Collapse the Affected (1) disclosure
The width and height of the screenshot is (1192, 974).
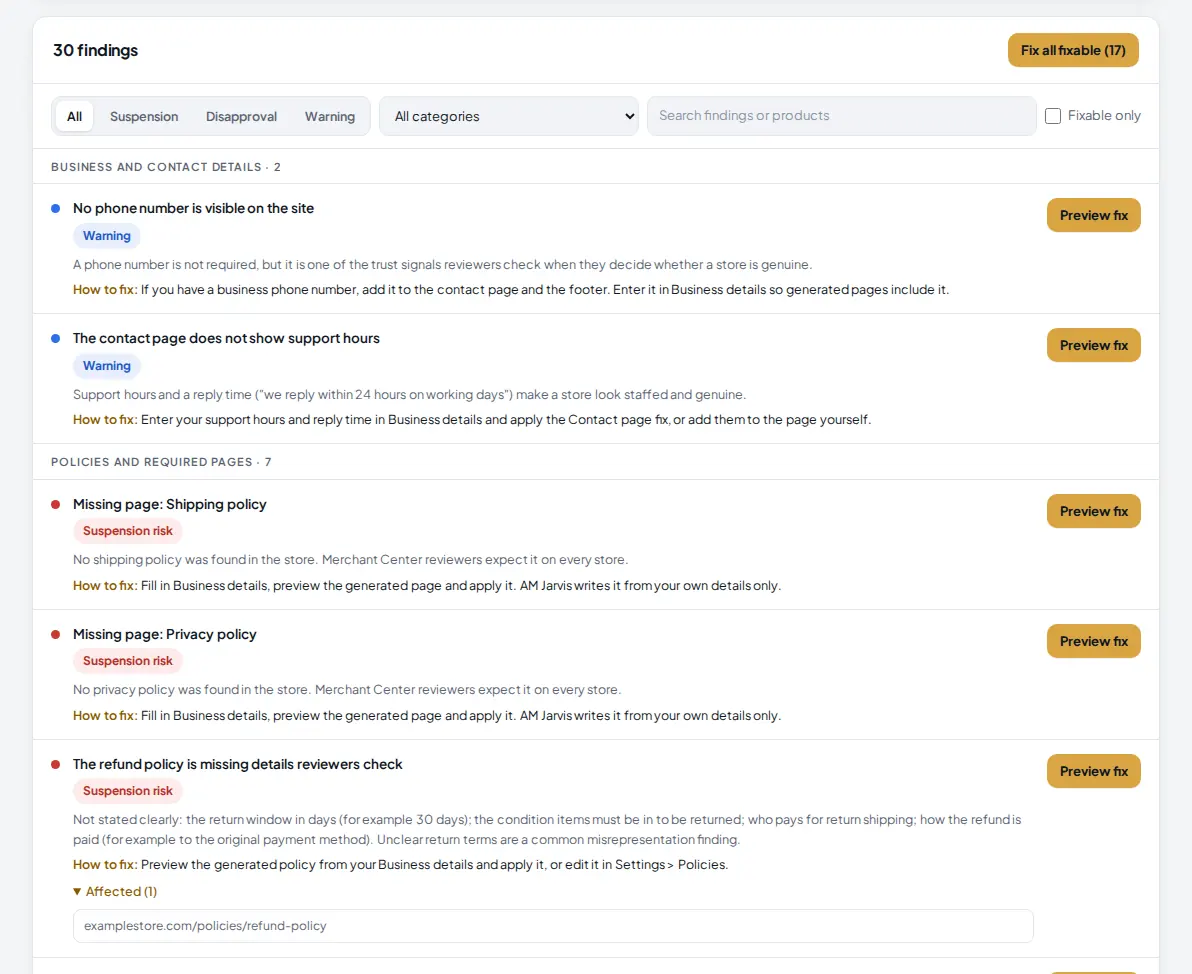115,891
